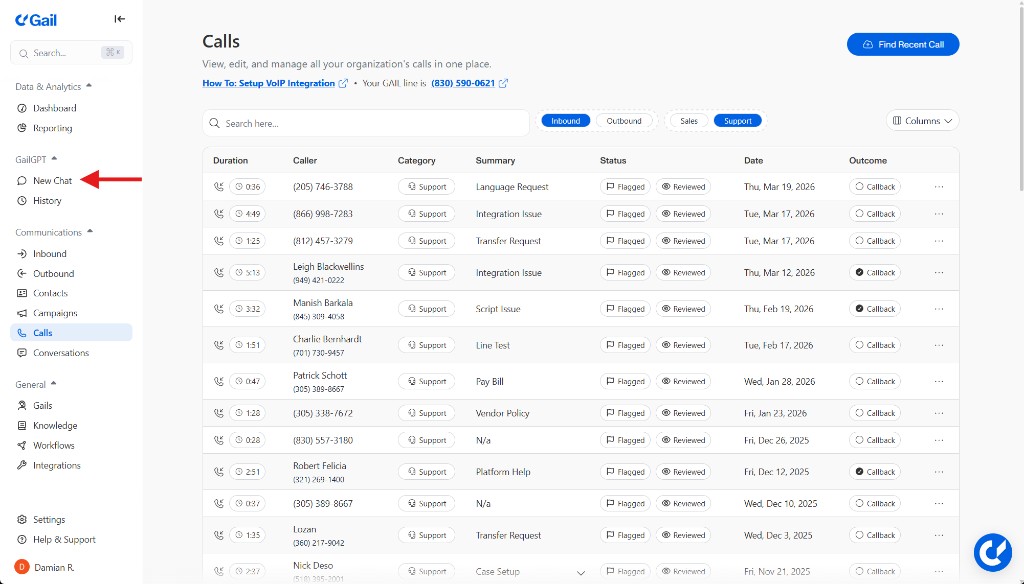Open New Chat under GailGPT
The height and width of the screenshot is (584, 1024).
pyautogui.click(x=52, y=181)
